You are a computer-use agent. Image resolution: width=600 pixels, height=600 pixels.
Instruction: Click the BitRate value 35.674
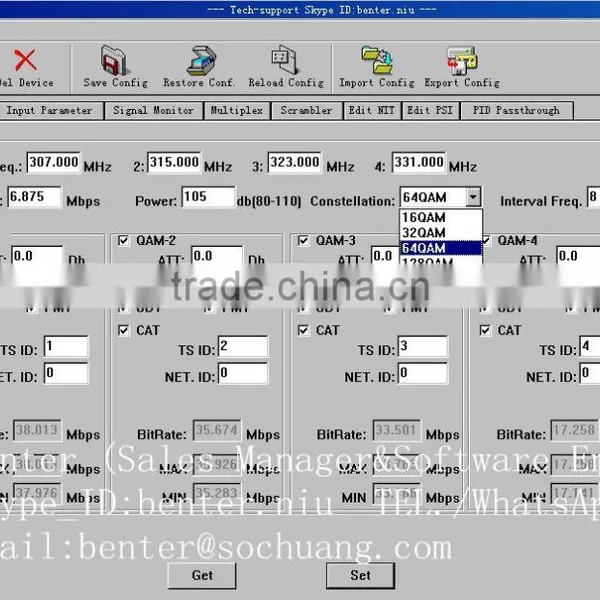[x=217, y=430]
